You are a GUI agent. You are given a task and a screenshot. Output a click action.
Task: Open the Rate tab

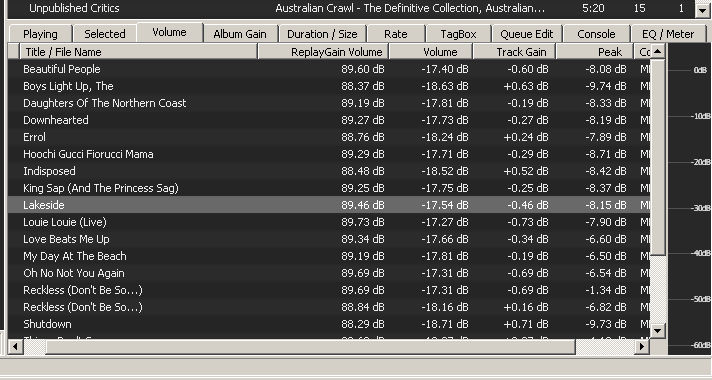pyautogui.click(x=396, y=34)
